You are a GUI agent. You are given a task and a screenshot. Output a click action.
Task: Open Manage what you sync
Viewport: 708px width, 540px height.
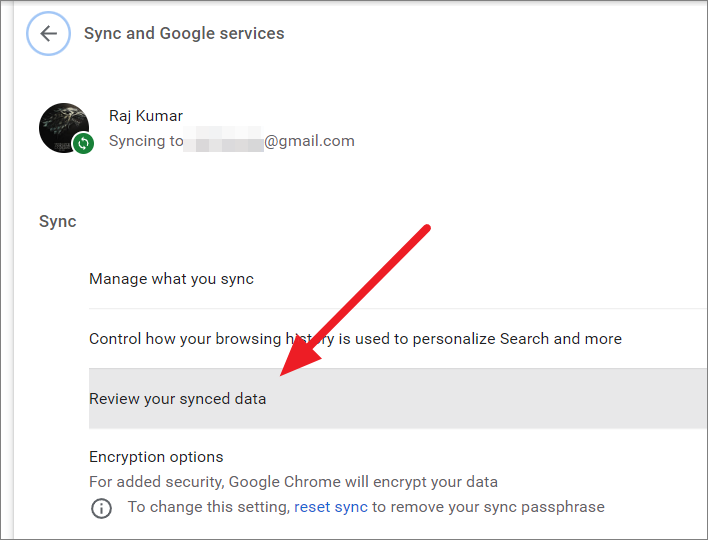click(x=398, y=279)
